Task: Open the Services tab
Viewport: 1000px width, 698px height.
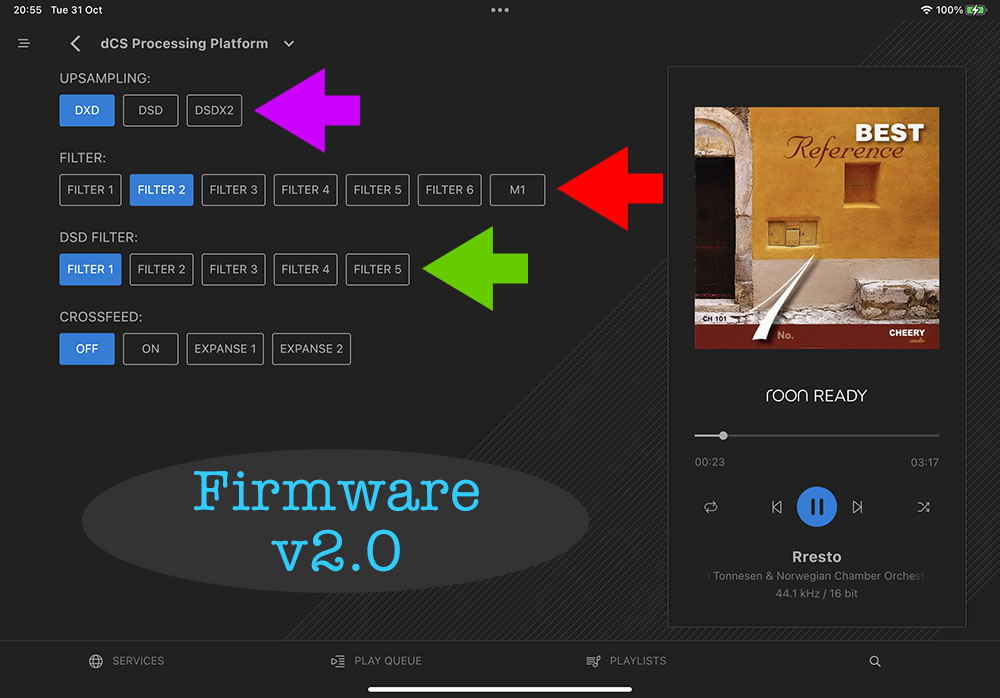Action: click(x=126, y=661)
